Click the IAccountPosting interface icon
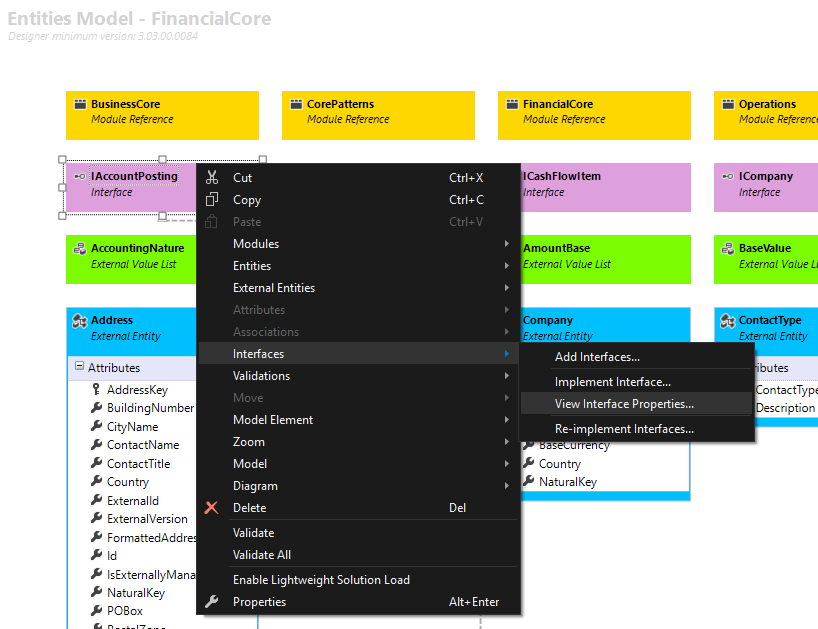The height and width of the screenshot is (629, 818). pos(80,176)
